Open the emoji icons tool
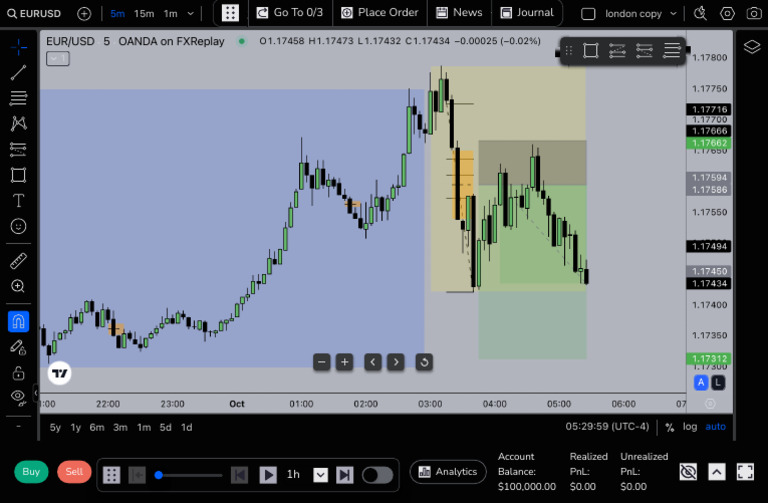Viewport: 768px width, 503px height. [x=19, y=226]
